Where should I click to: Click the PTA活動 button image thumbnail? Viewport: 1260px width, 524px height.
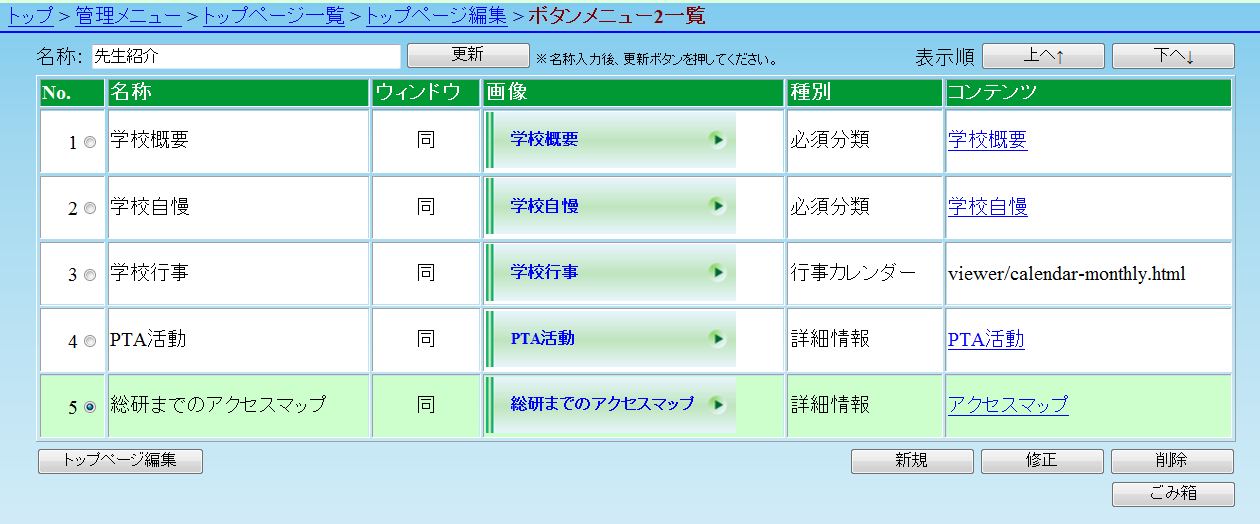tap(611, 338)
